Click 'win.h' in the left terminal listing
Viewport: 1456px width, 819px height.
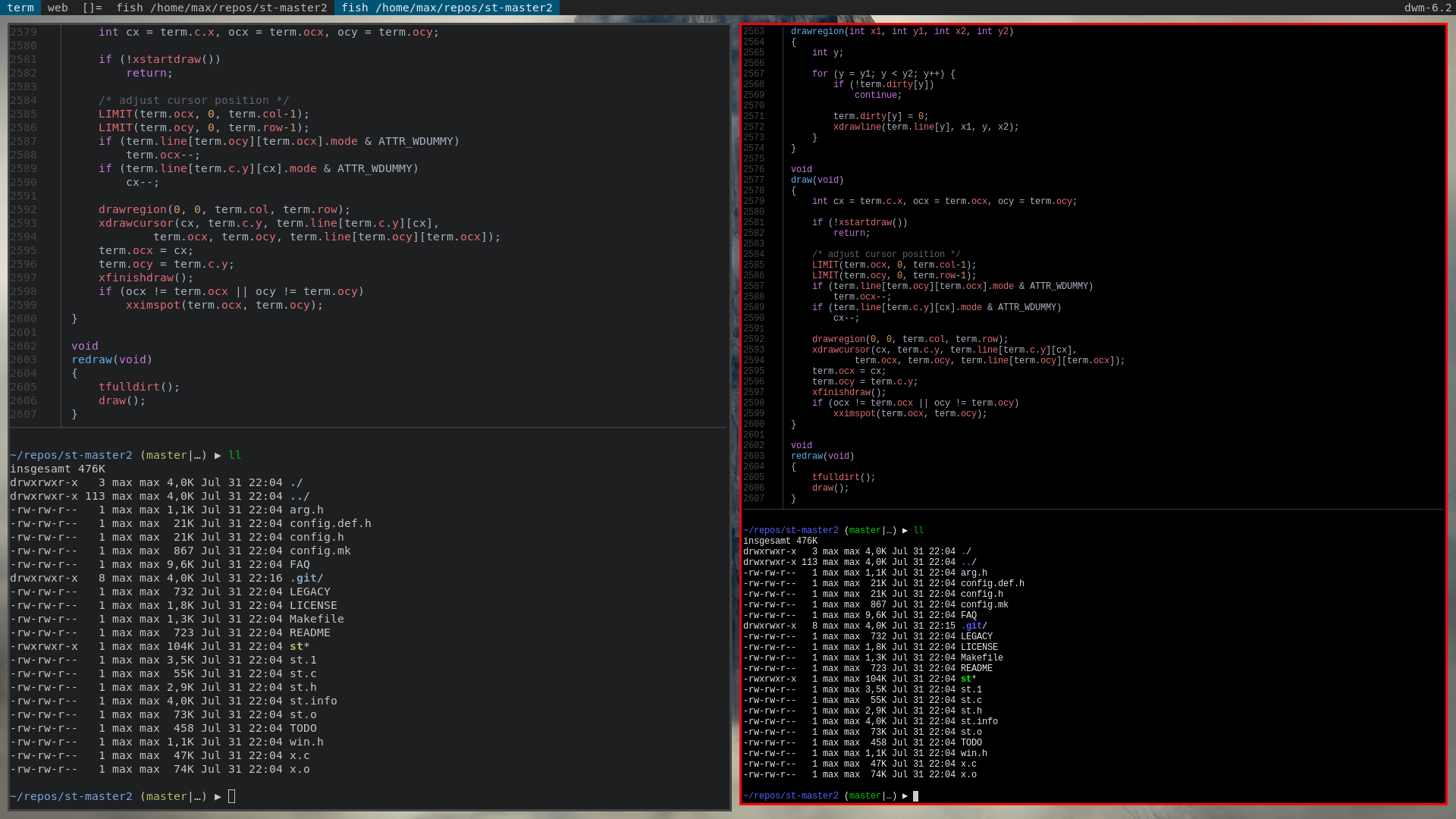pyautogui.click(x=306, y=742)
